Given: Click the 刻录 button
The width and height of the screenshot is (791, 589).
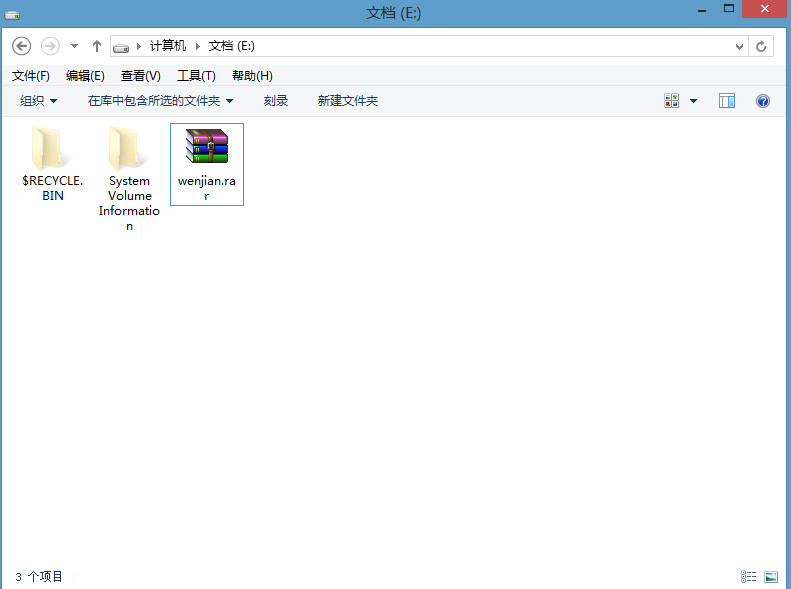Looking at the screenshot, I should [x=275, y=101].
